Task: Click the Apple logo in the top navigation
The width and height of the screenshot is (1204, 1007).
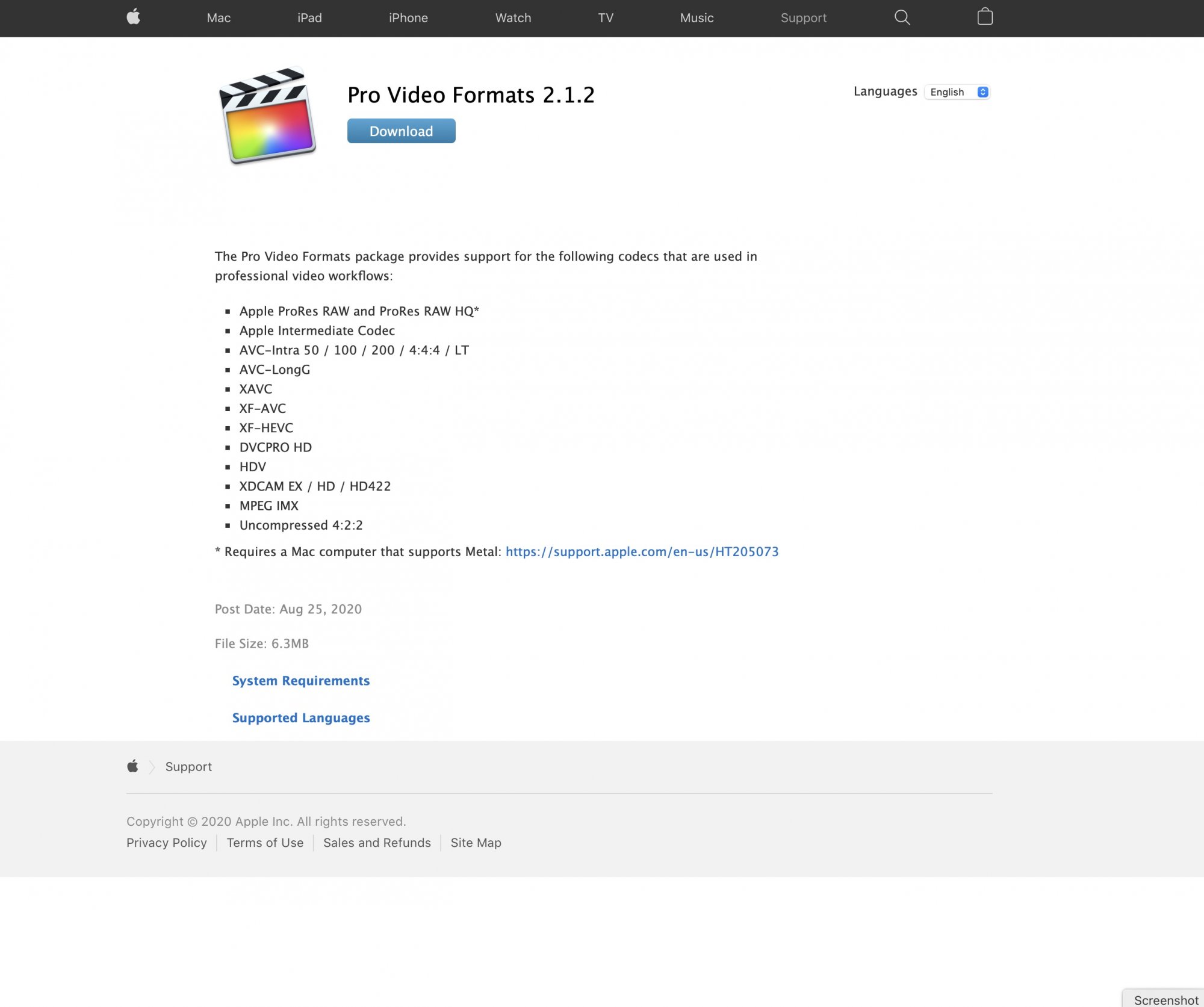Action: (134, 17)
